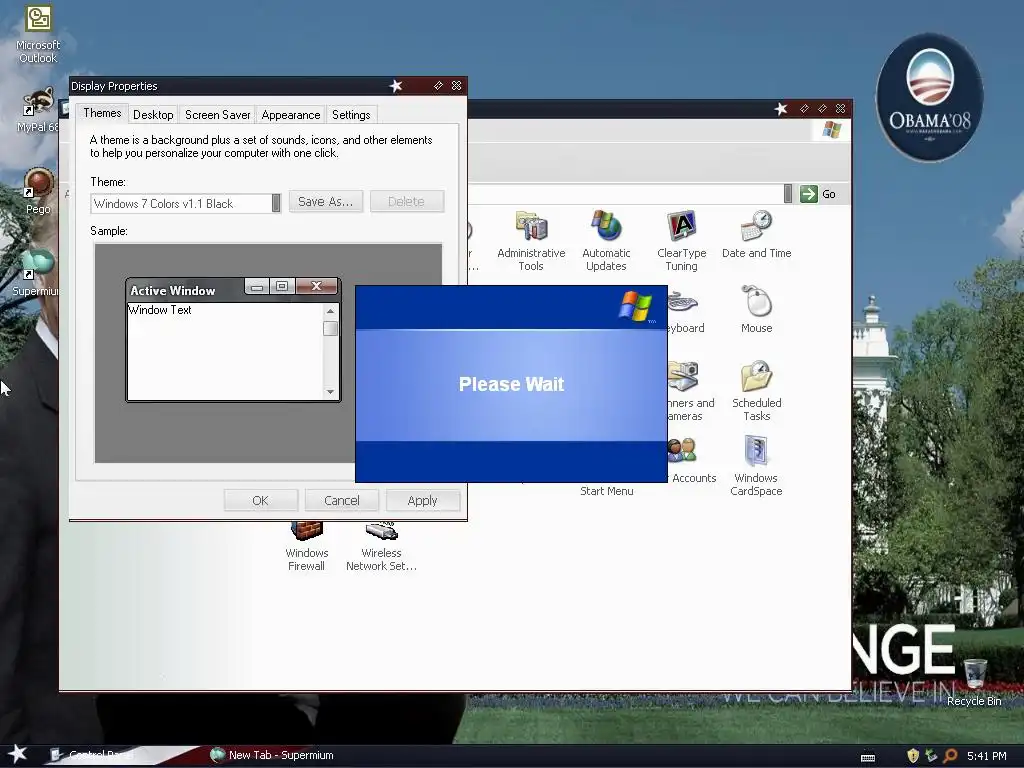1024x768 pixels.
Task: Switch to the Themes tab
Action: (x=102, y=113)
